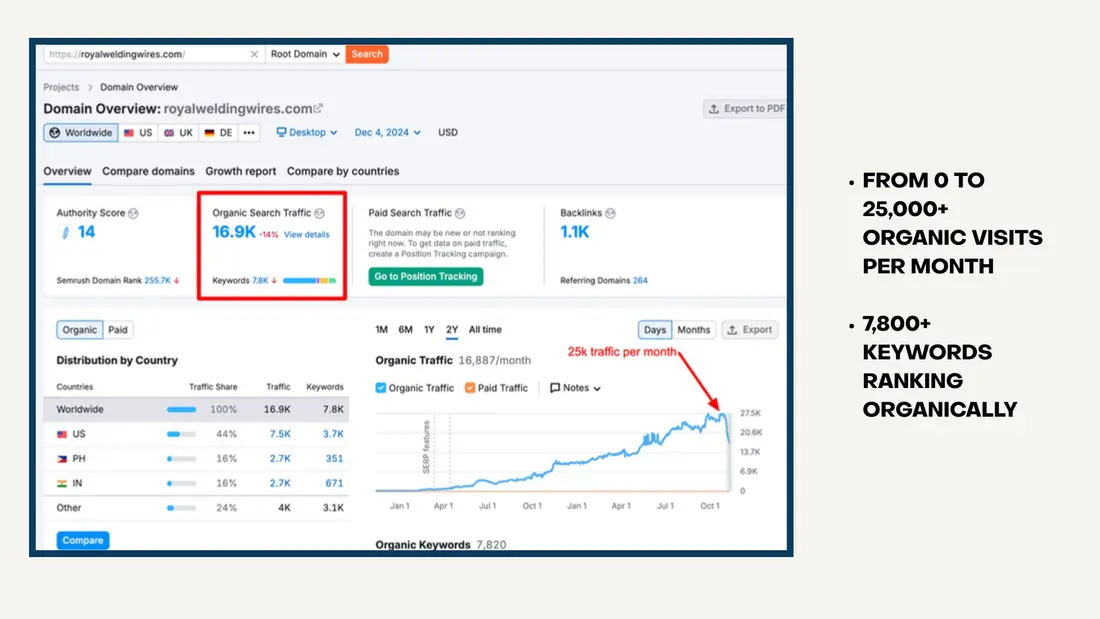Show chart by Months

tap(694, 330)
